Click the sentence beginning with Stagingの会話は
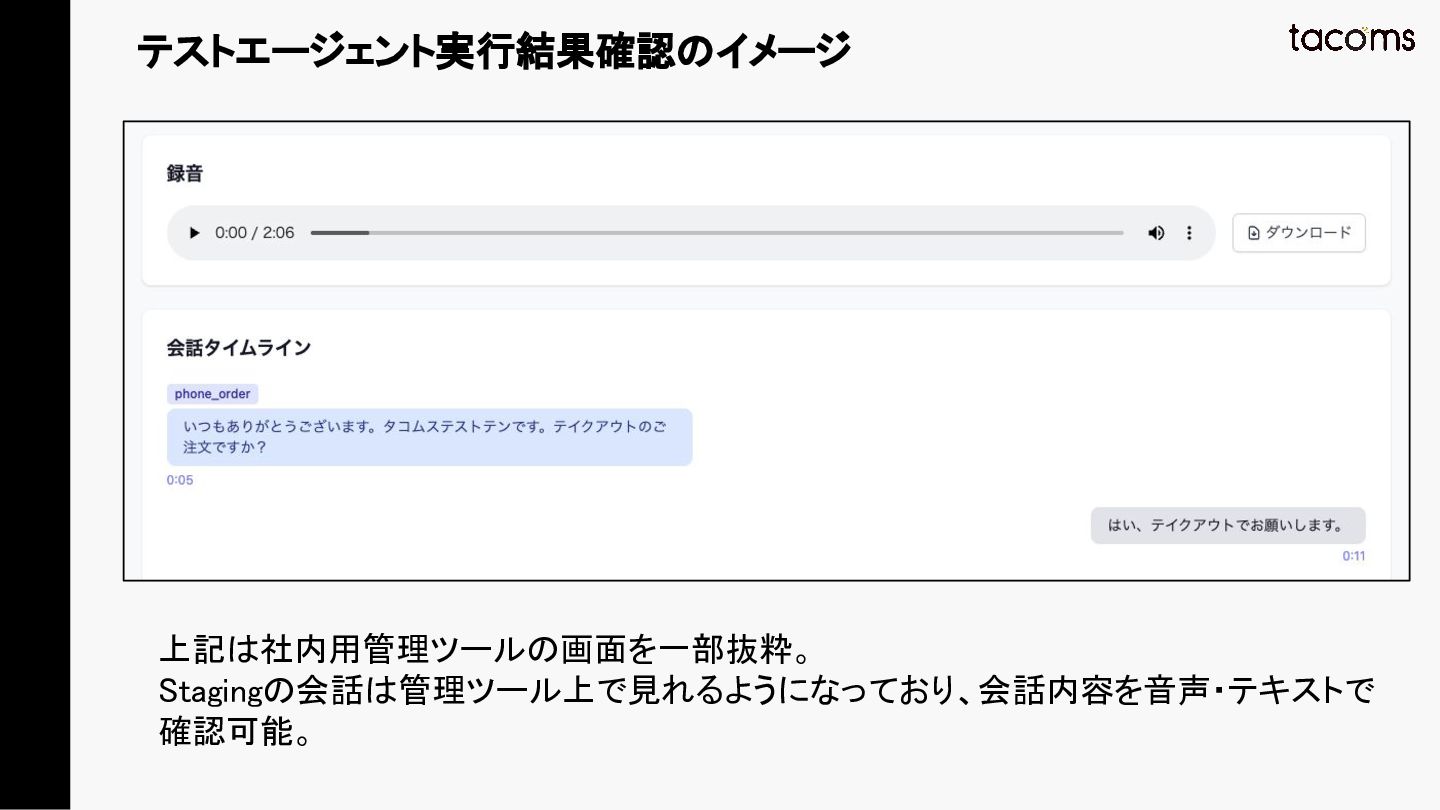Image resolution: width=1440 pixels, height=810 pixels. (x=766, y=691)
